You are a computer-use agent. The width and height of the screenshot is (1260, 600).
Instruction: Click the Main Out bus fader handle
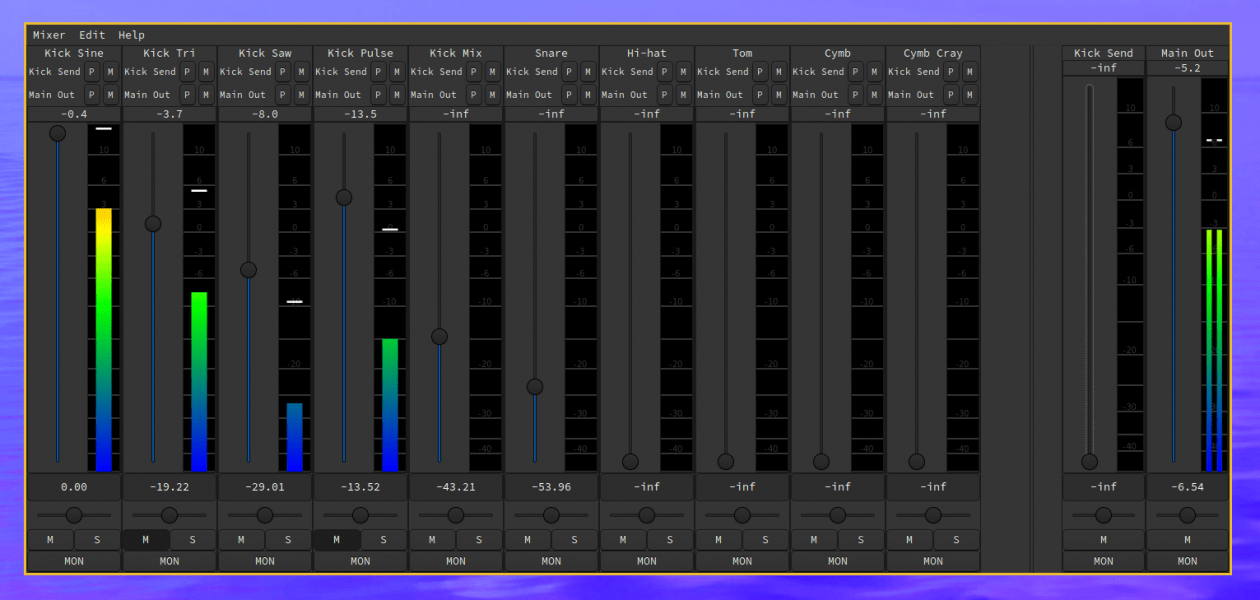1174,122
